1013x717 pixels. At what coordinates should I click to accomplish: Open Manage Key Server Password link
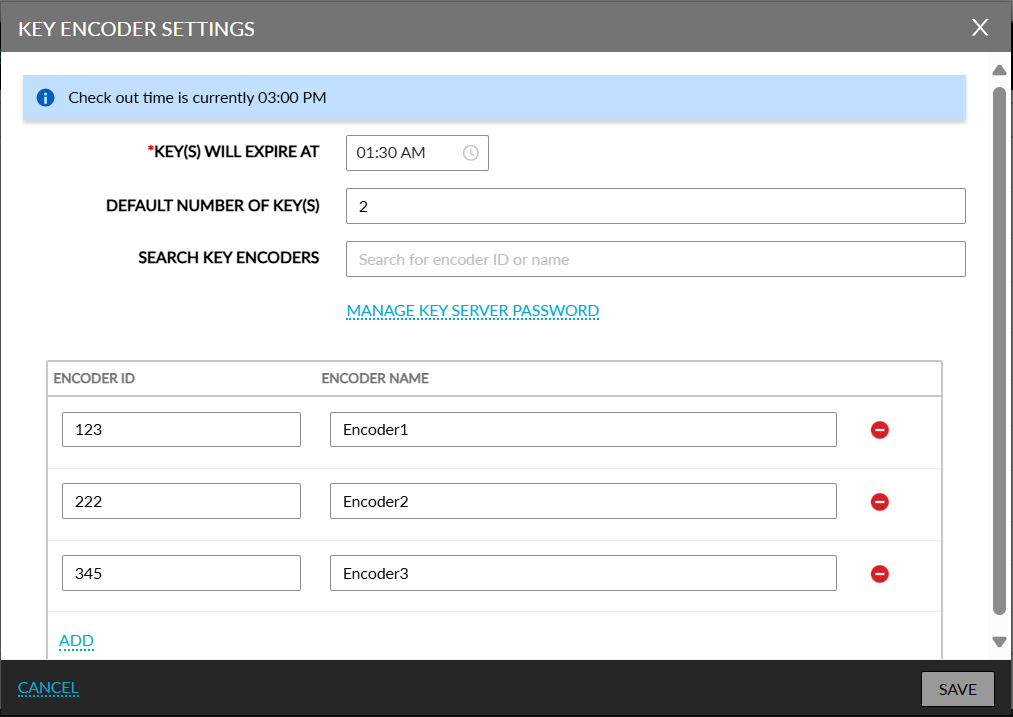click(x=472, y=311)
